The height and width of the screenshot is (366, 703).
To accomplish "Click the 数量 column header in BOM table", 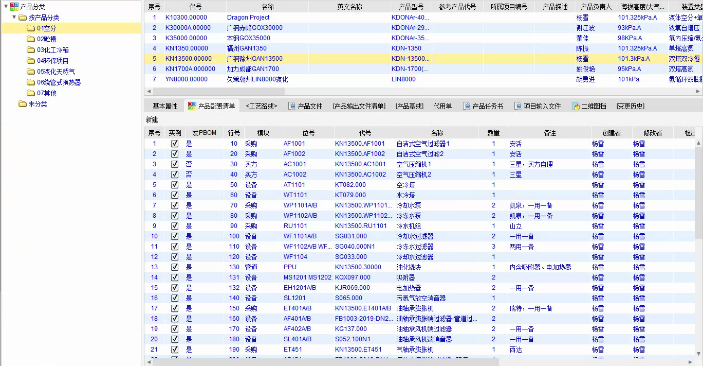I will point(494,133).
